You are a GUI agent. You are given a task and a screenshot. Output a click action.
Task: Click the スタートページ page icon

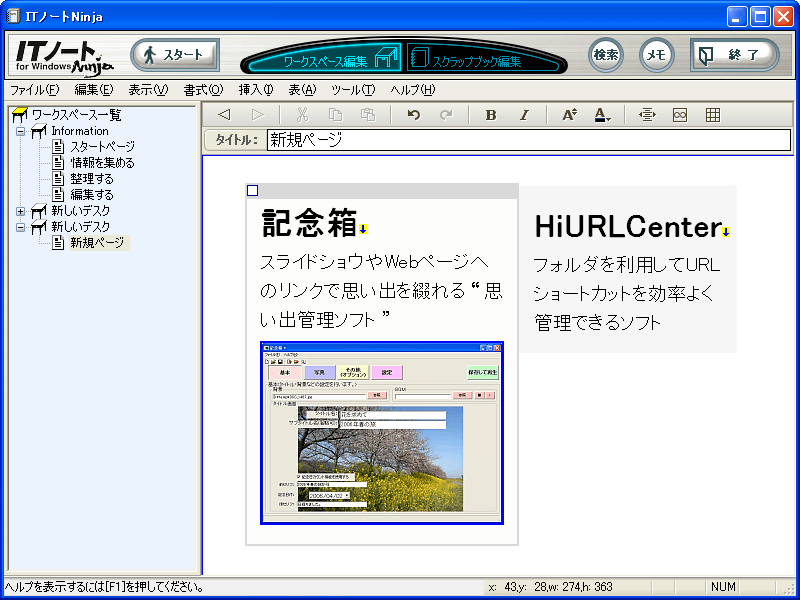click(x=58, y=147)
